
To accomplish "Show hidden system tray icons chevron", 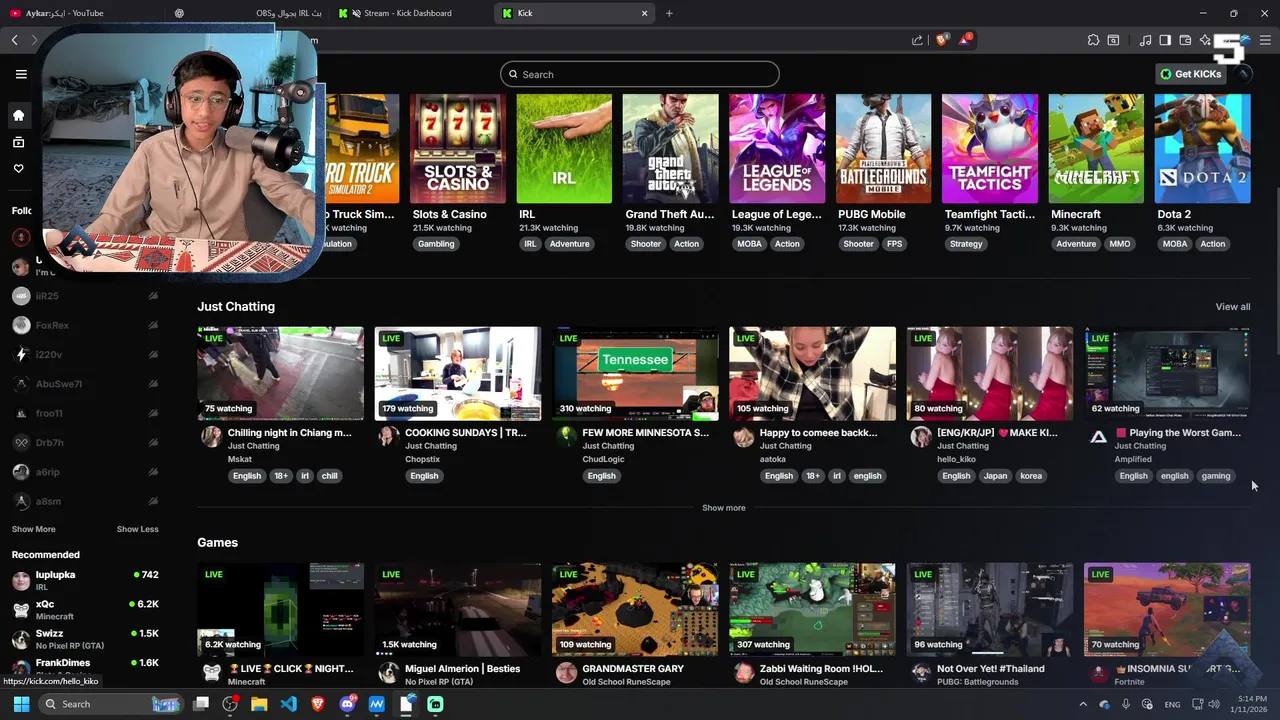I will (x=1083, y=704).
